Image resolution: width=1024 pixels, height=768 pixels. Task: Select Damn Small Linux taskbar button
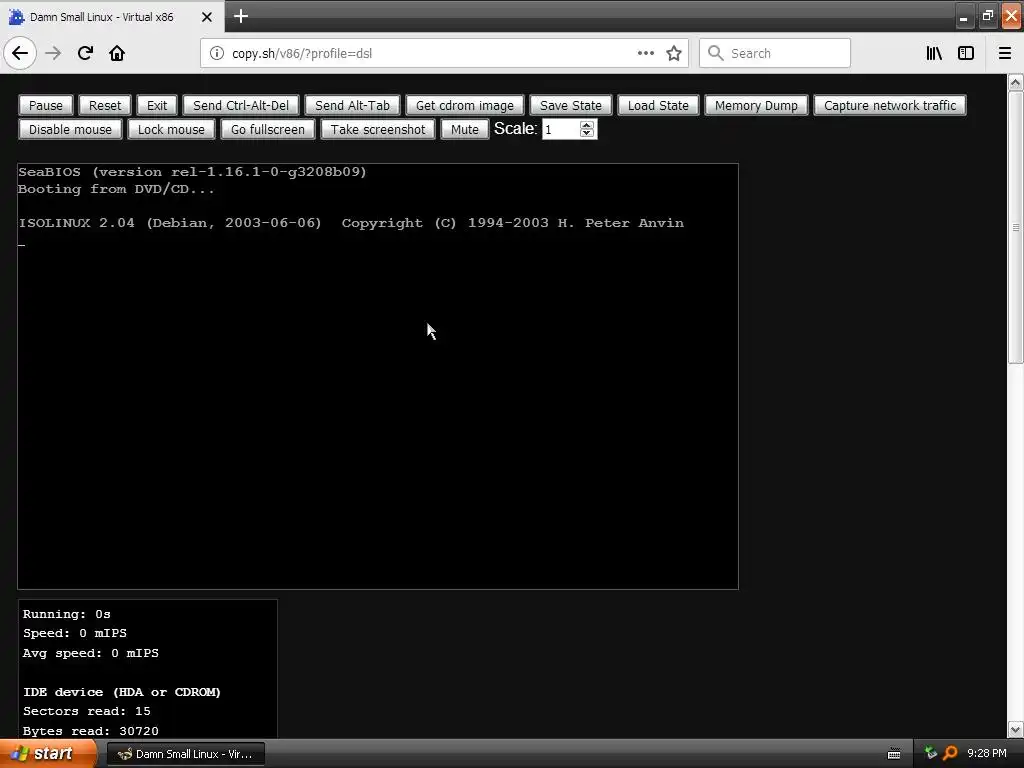tap(185, 754)
